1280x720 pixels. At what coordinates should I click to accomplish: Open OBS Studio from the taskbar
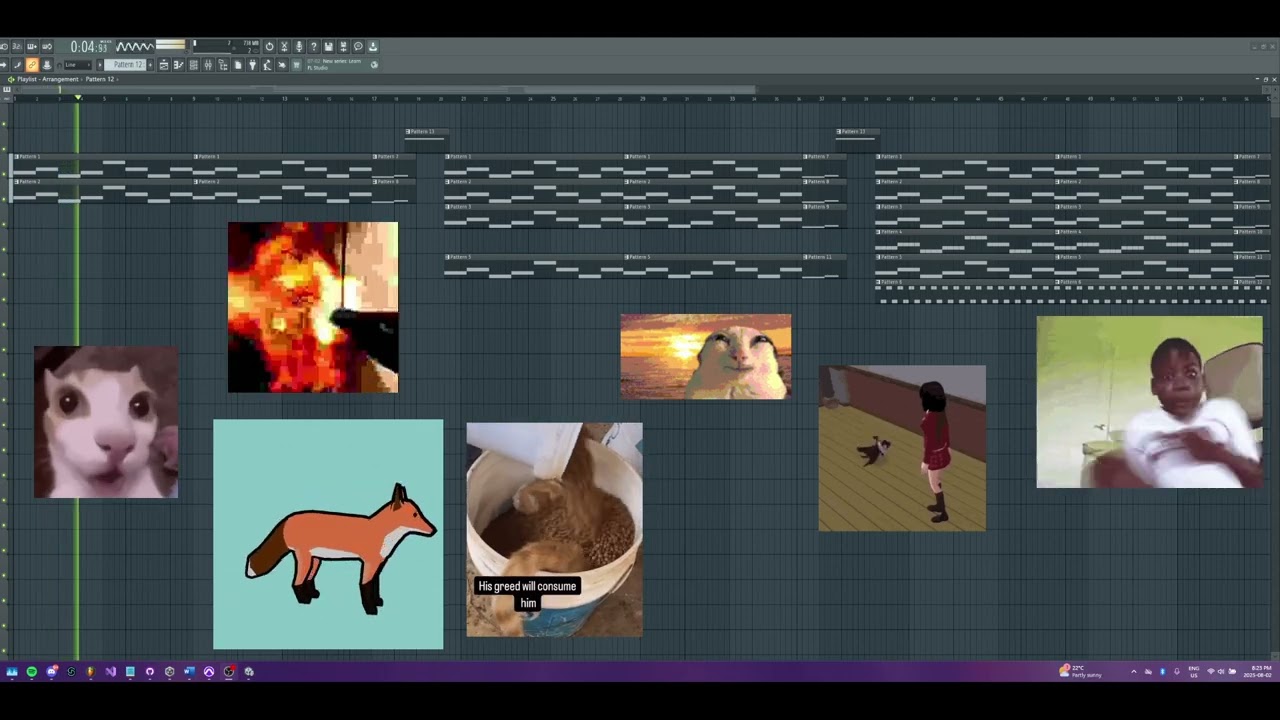tap(229, 672)
